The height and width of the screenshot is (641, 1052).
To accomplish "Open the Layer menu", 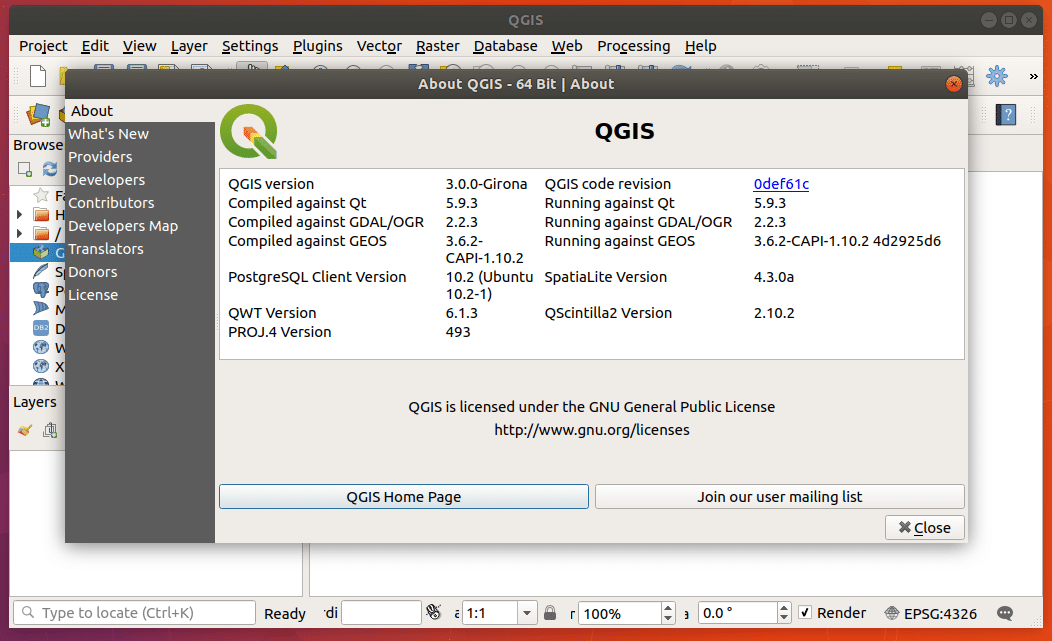I will (189, 46).
